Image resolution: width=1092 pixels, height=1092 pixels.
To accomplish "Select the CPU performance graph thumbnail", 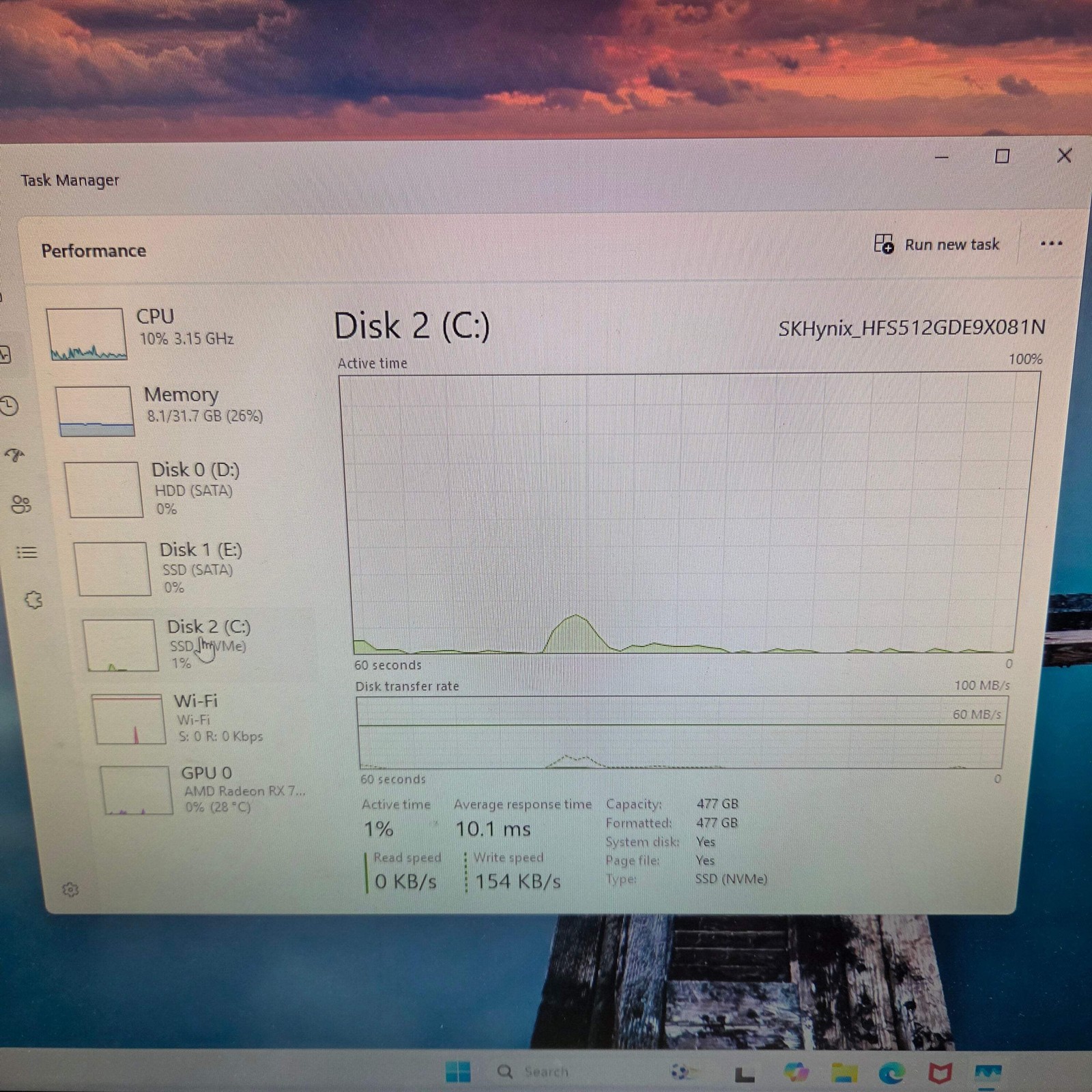I will click(86, 334).
